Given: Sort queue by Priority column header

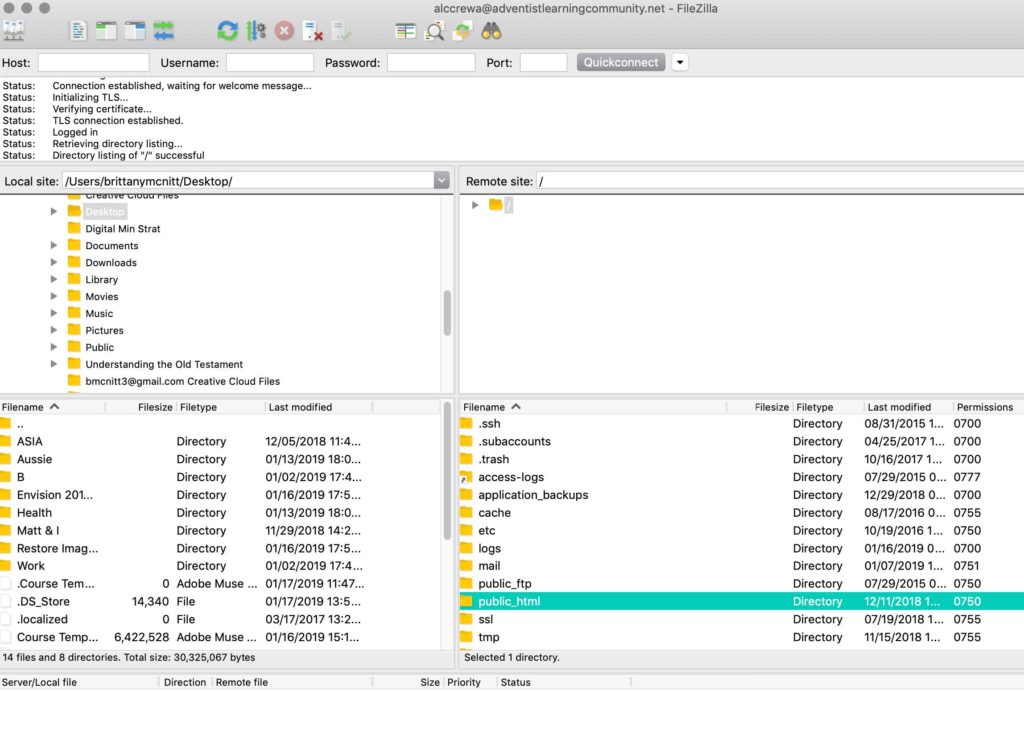Looking at the screenshot, I should [464, 682].
